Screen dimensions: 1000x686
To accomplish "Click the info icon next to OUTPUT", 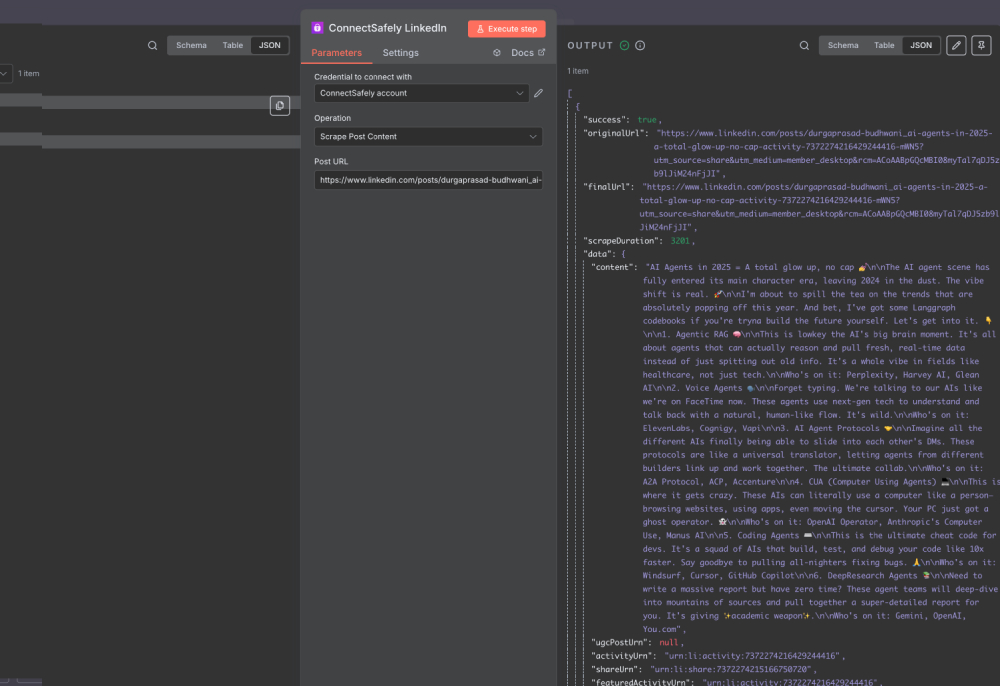I will point(640,45).
